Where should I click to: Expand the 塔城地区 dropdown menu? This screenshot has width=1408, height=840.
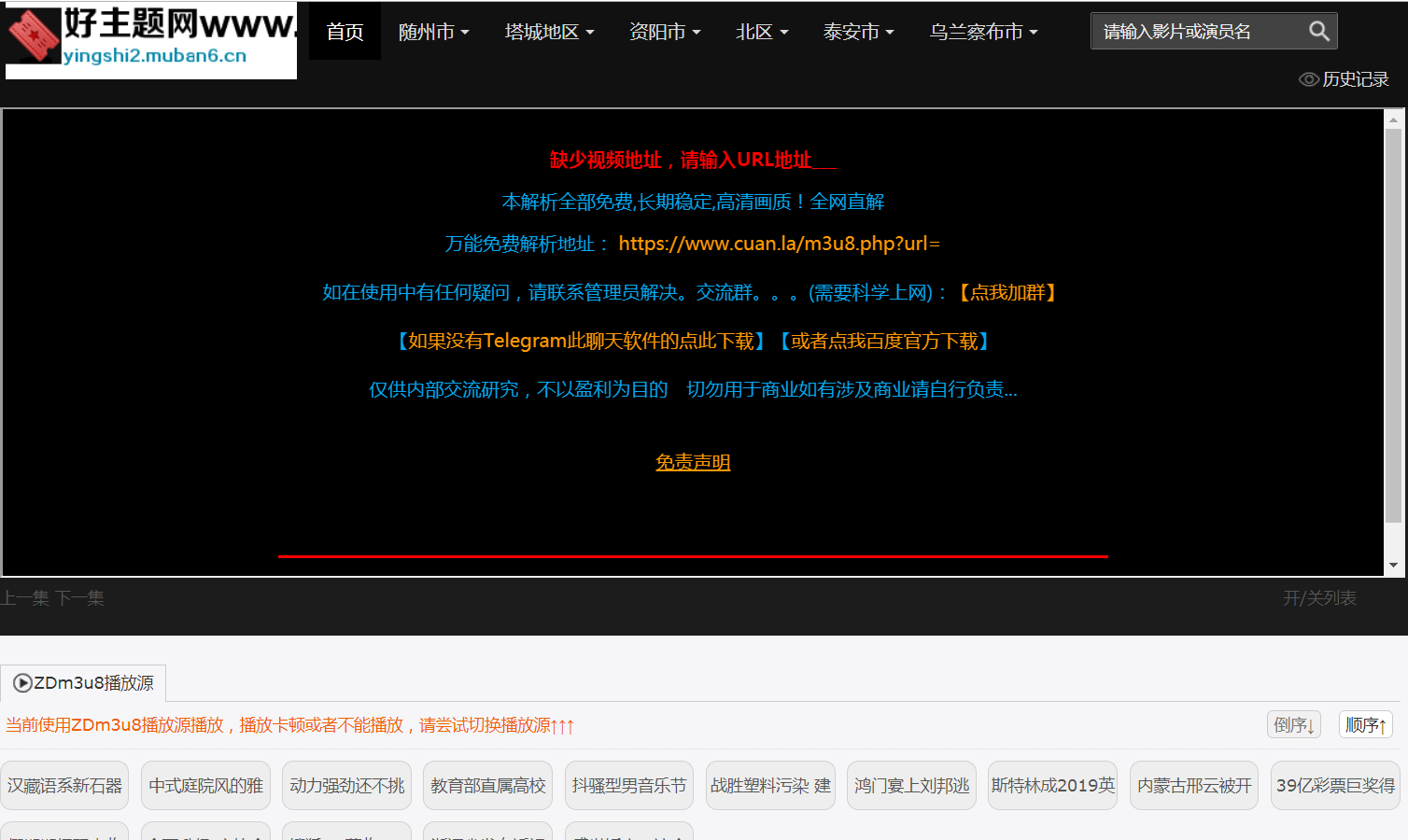(549, 32)
